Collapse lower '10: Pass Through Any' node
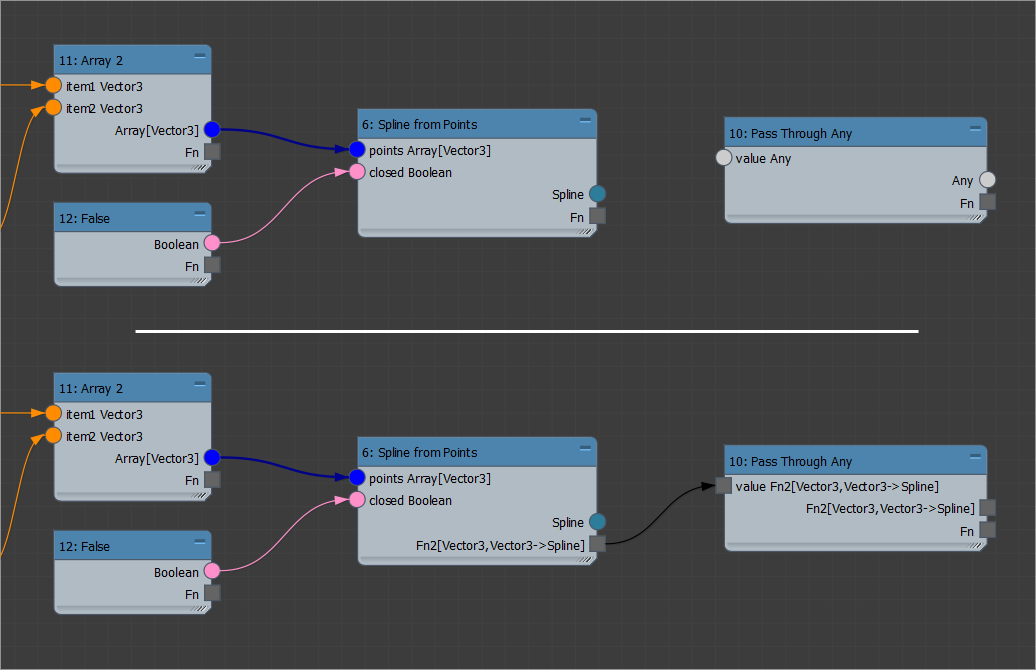Screen dimensions: 1036x670 point(975,457)
